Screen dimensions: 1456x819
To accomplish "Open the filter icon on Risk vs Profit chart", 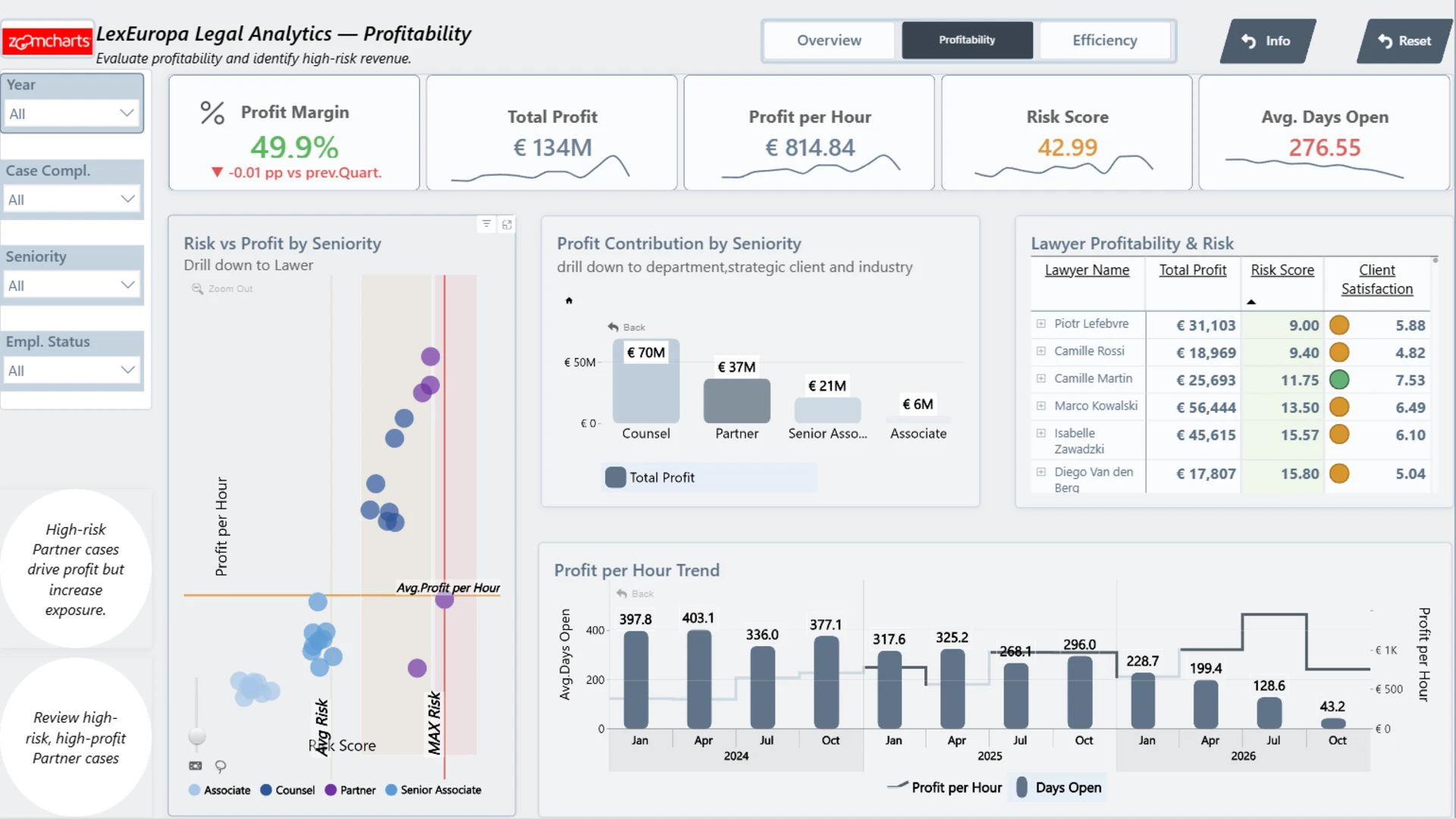I will (486, 224).
